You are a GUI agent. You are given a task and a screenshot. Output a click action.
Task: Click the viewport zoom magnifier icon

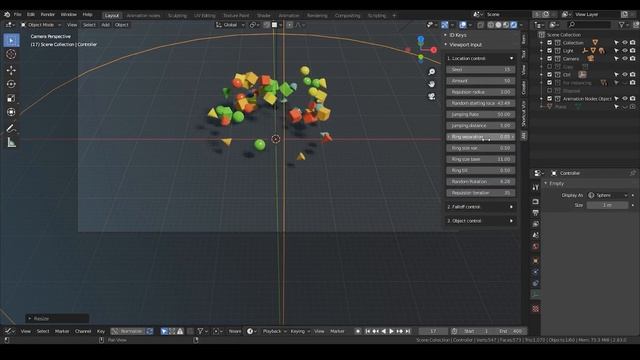click(431, 72)
